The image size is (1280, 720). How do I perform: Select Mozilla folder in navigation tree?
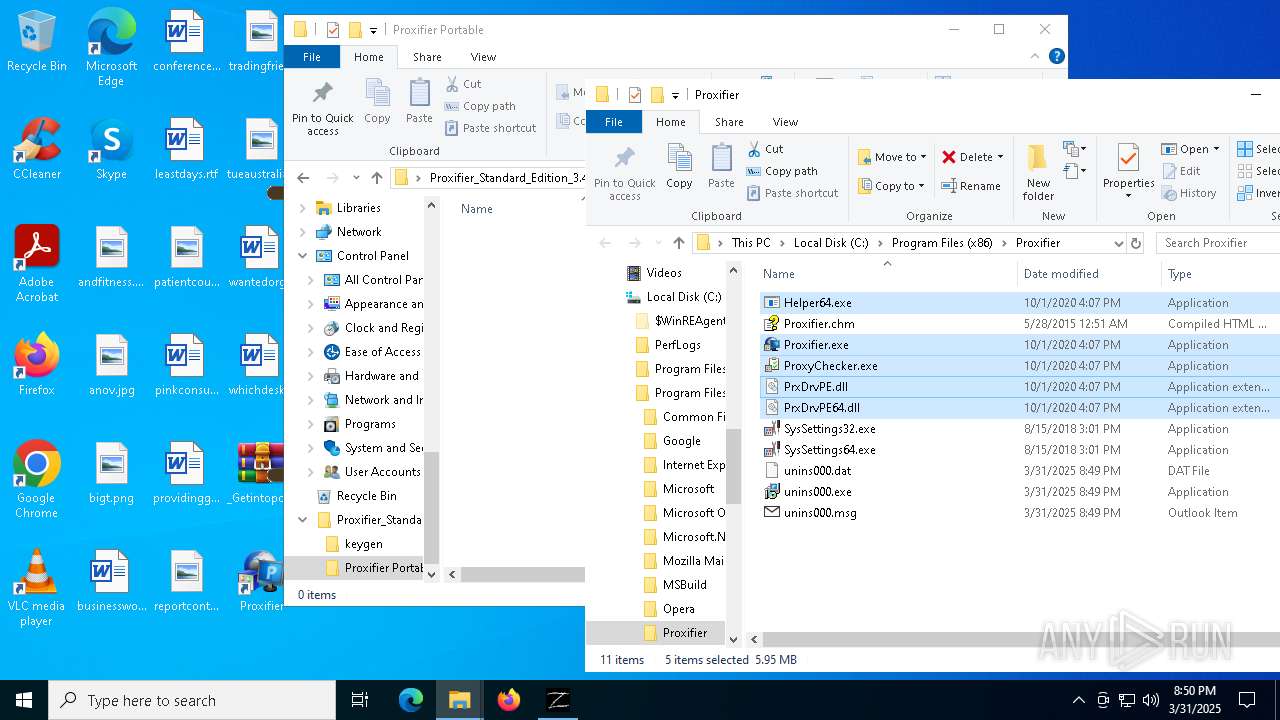pyautogui.click(x=683, y=561)
